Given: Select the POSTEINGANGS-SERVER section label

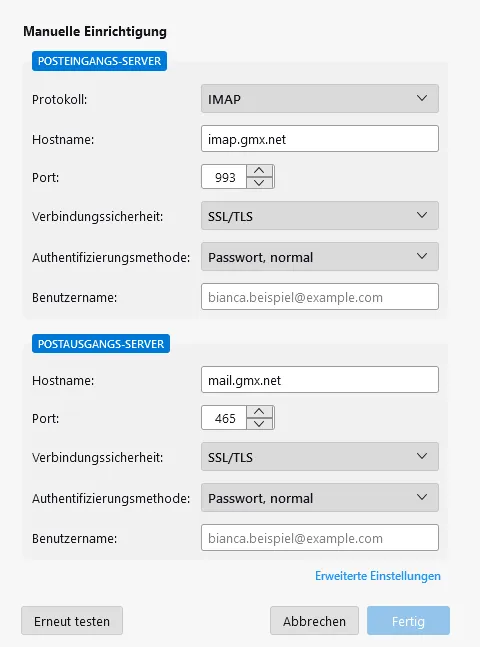Looking at the screenshot, I should 99,61.
